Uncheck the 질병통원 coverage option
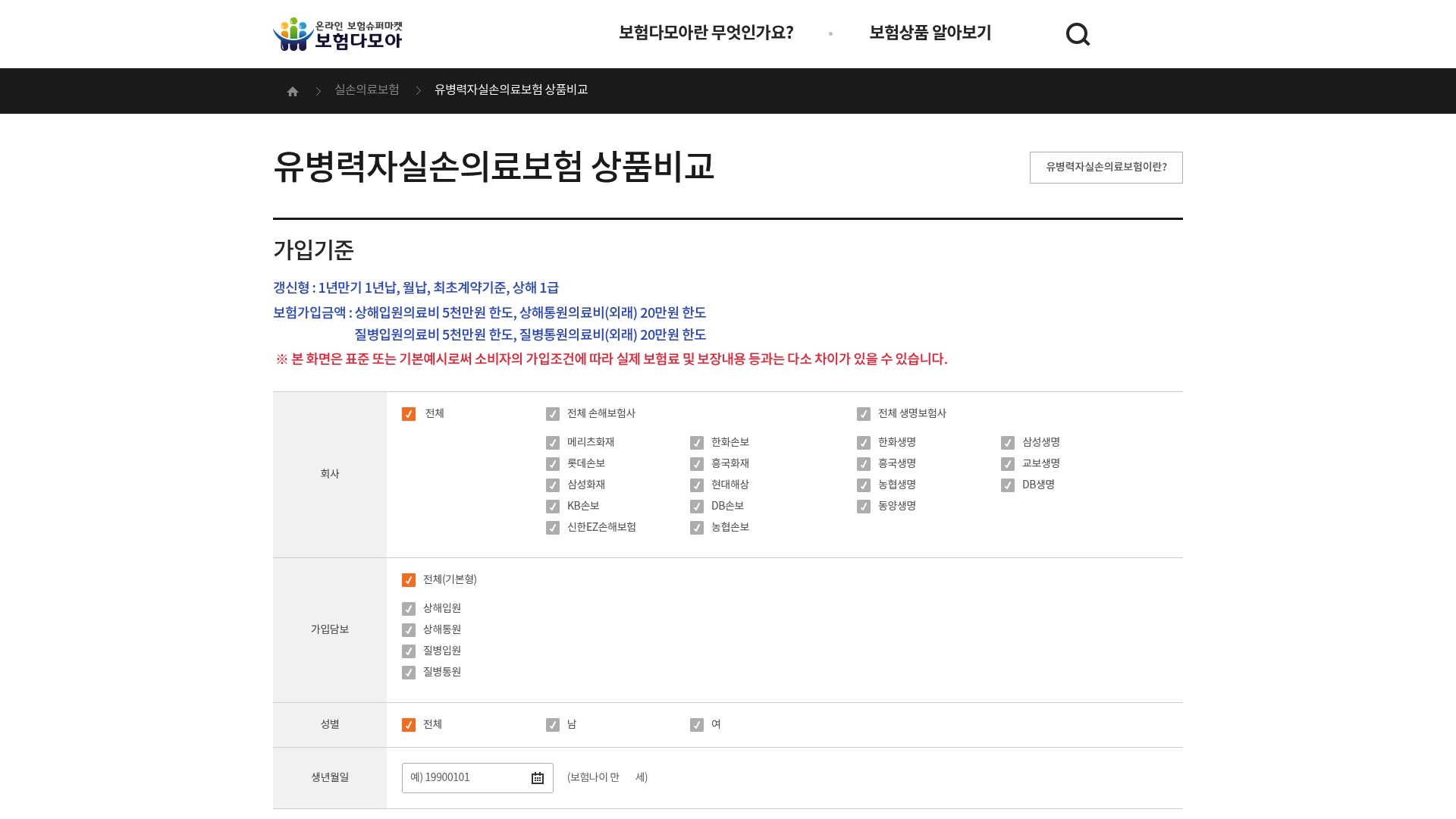The height and width of the screenshot is (819, 1456). (x=408, y=672)
